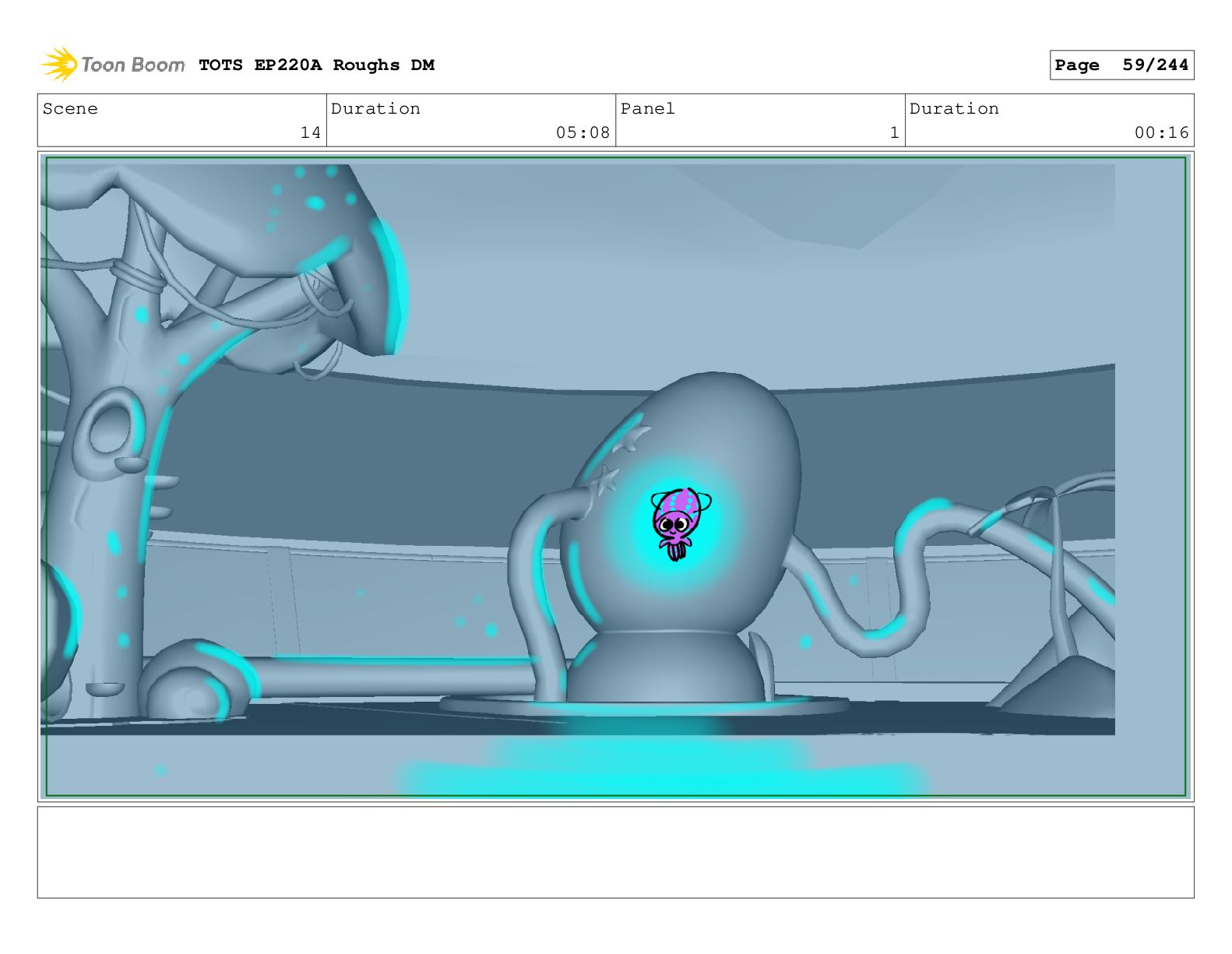Select the title text 'TOTS EP220A Roughs DM'

[316, 65]
